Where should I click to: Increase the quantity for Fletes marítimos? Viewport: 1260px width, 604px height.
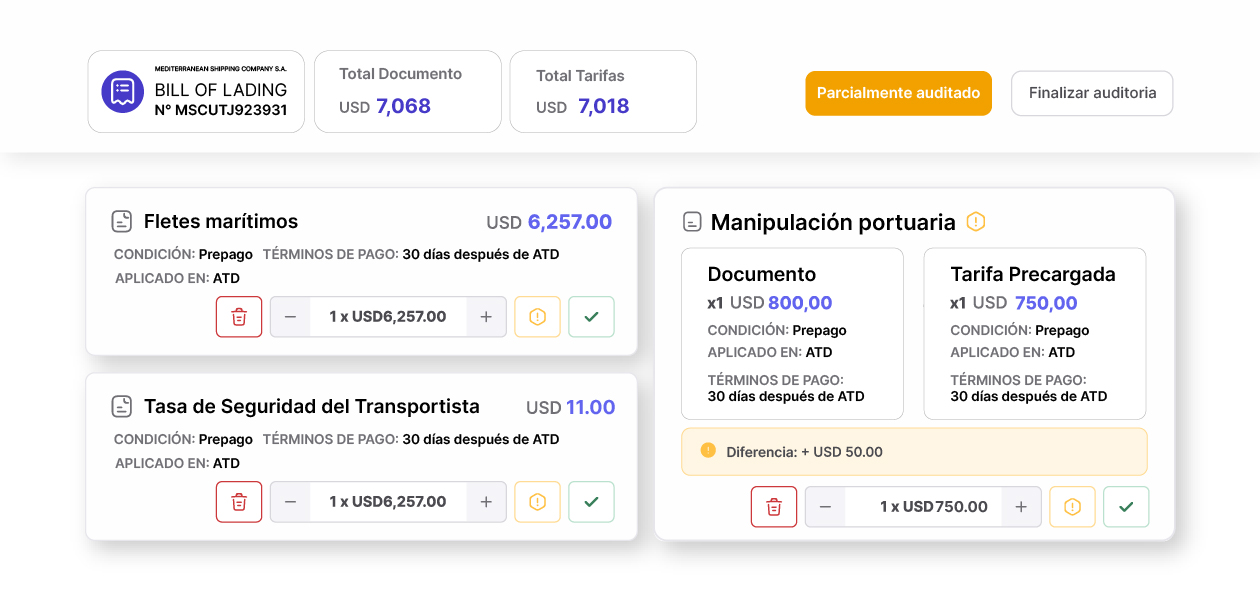tap(486, 317)
